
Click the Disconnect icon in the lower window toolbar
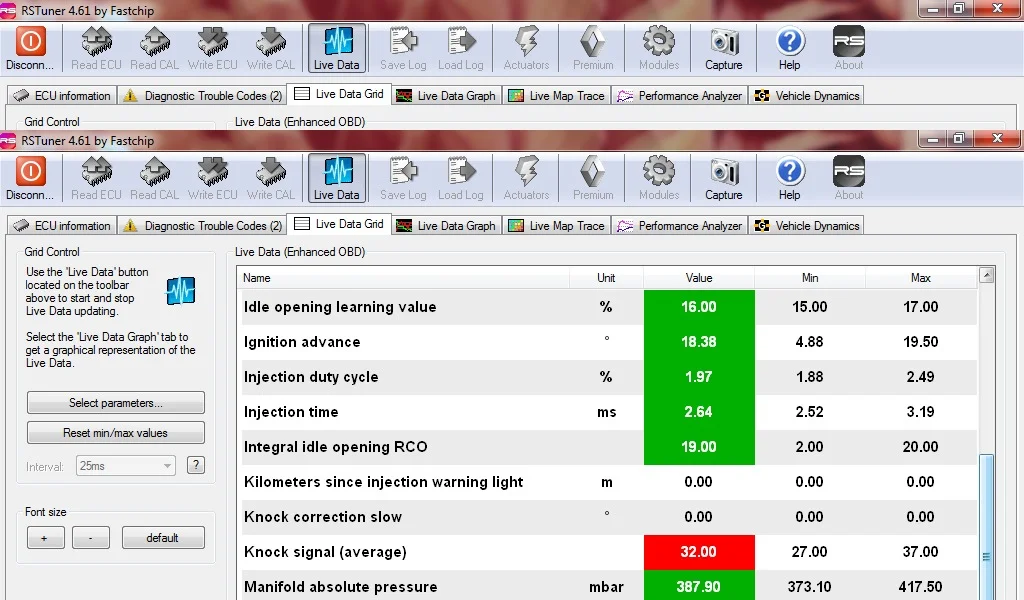point(30,172)
